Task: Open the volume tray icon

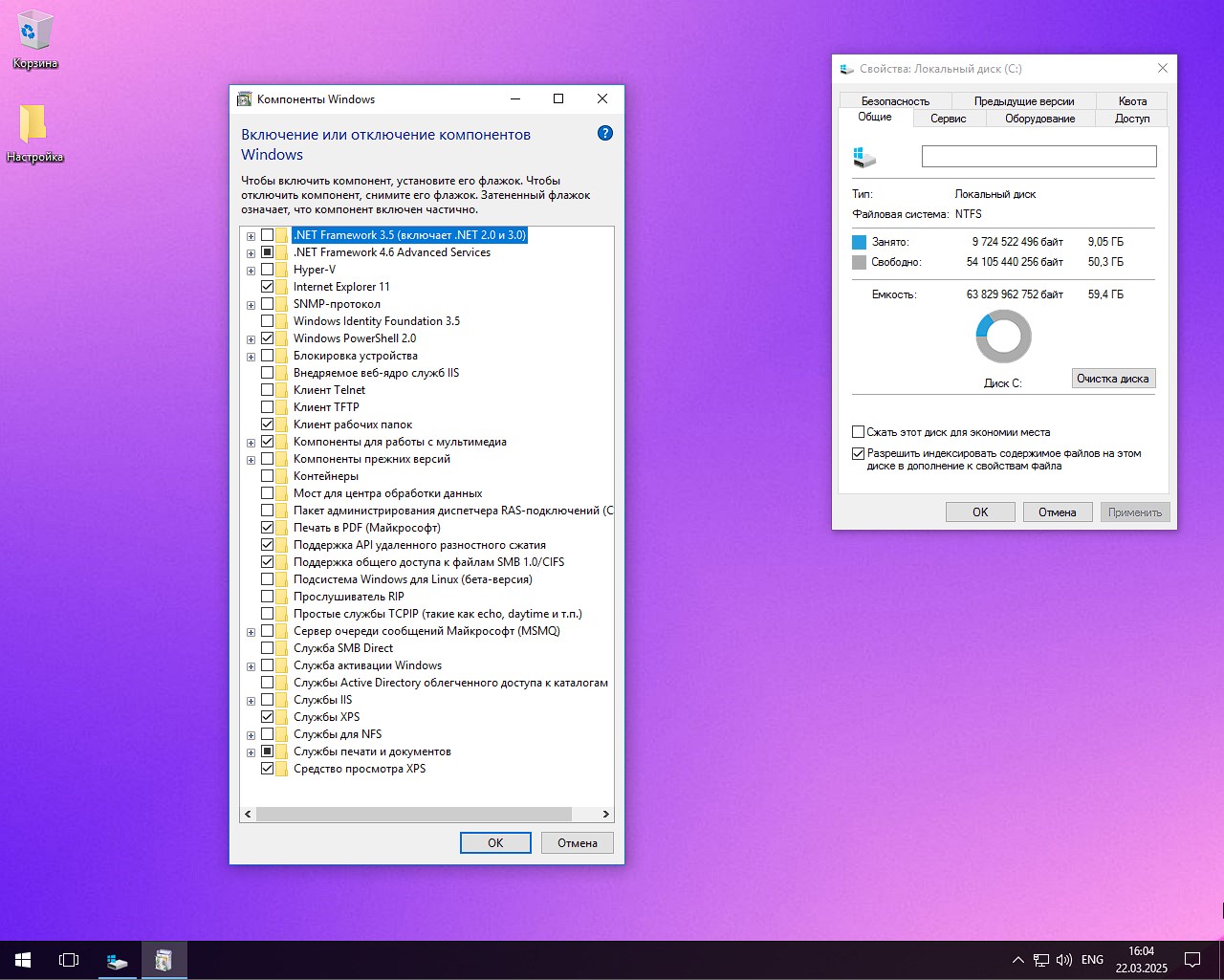Action: tap(1063, 960)
